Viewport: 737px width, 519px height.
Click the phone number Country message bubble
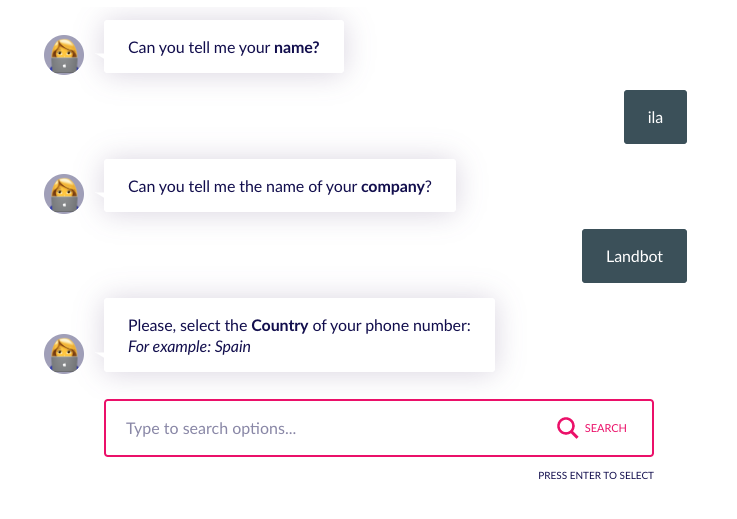point(299,335)
